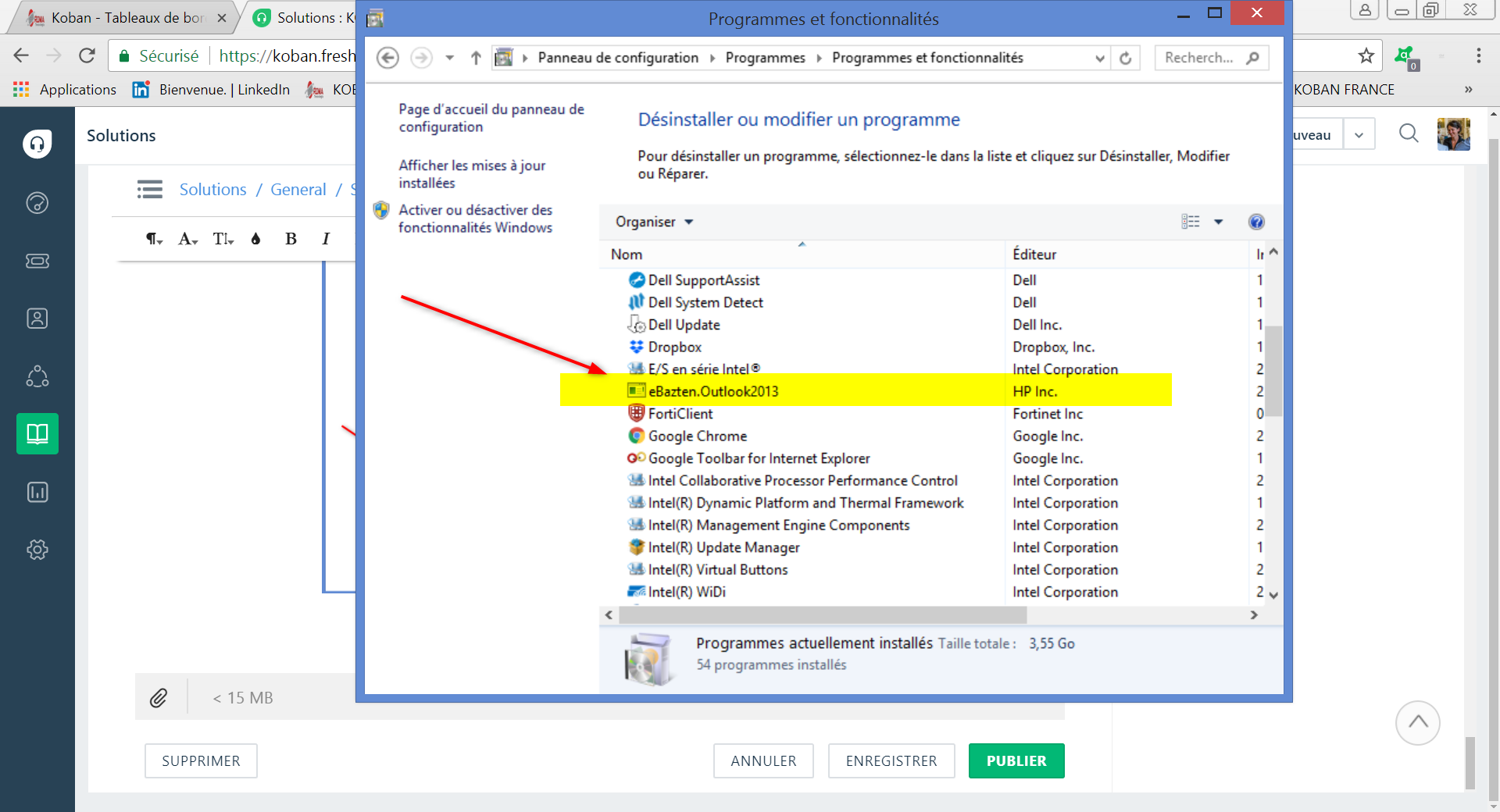
Task: Click the blue help icon in Programs window
Action: (x=1256, y=222)
